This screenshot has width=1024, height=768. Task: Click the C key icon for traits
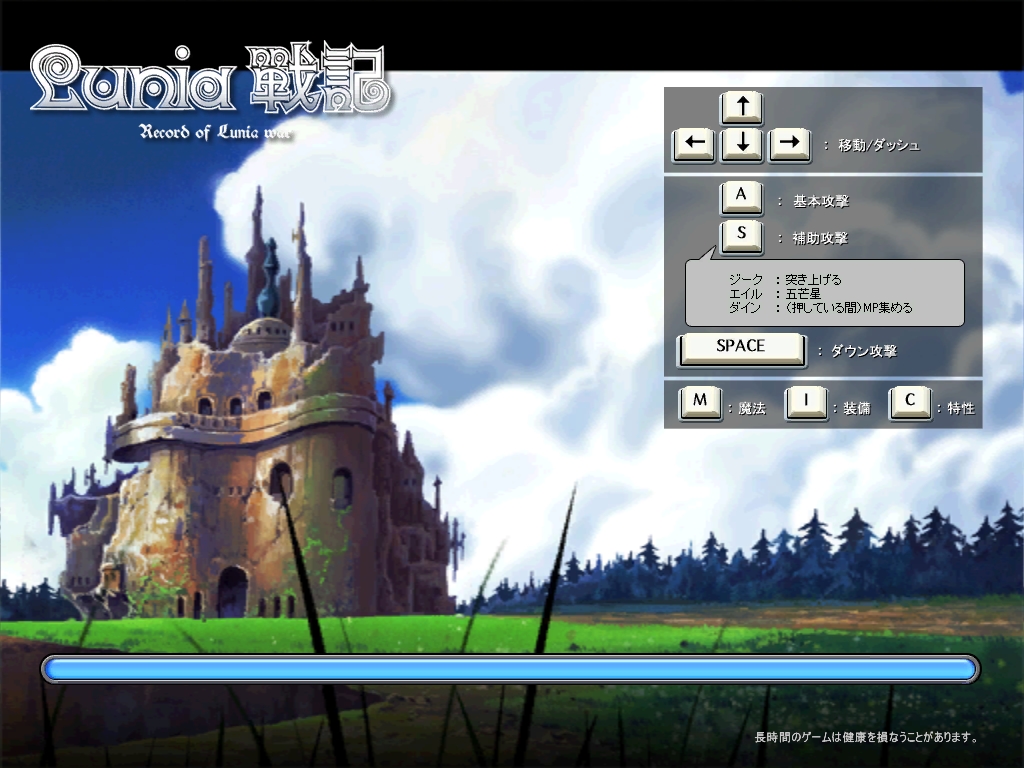click(910, 403)
